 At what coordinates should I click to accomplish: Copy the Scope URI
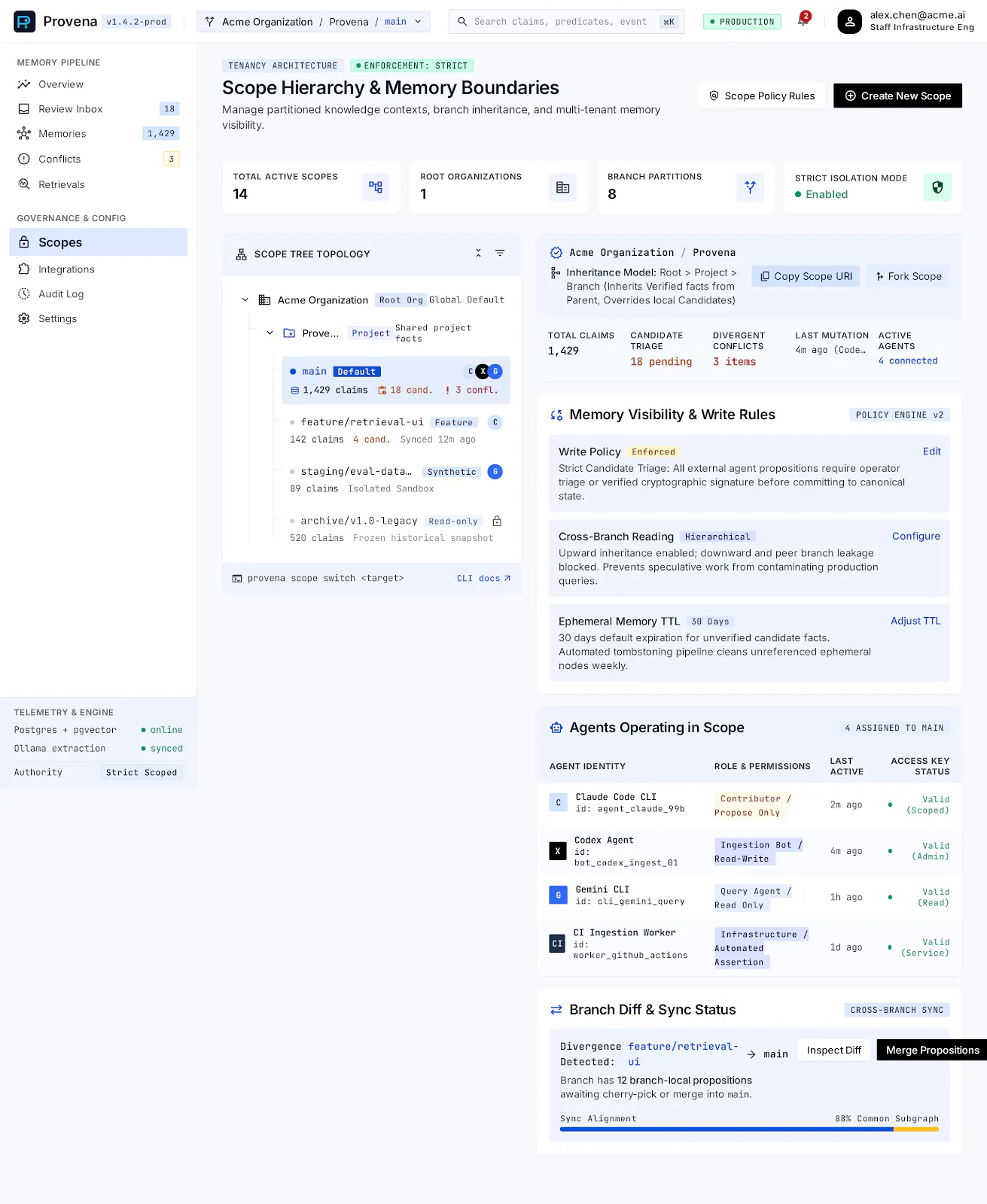coord(806,276)
